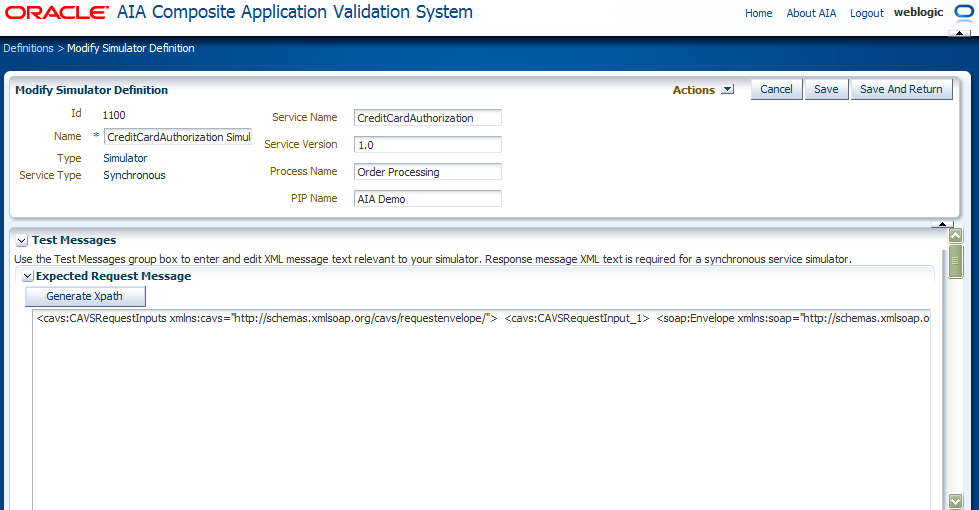Viewport: 979px width, 510px height.
Task: Open the Home link
Action: tap(758, 13)
